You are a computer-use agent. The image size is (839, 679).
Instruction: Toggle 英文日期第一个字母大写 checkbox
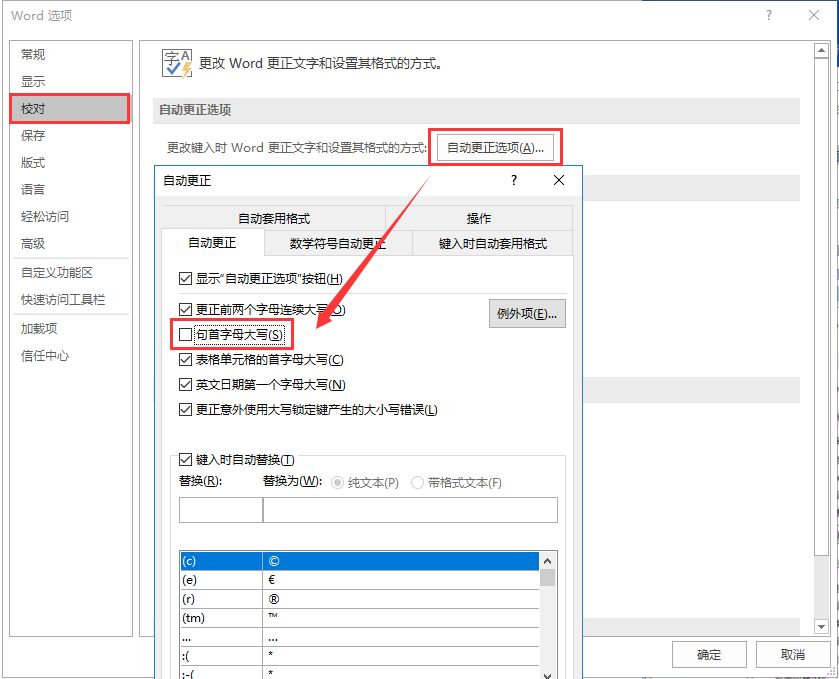(185, 384)
